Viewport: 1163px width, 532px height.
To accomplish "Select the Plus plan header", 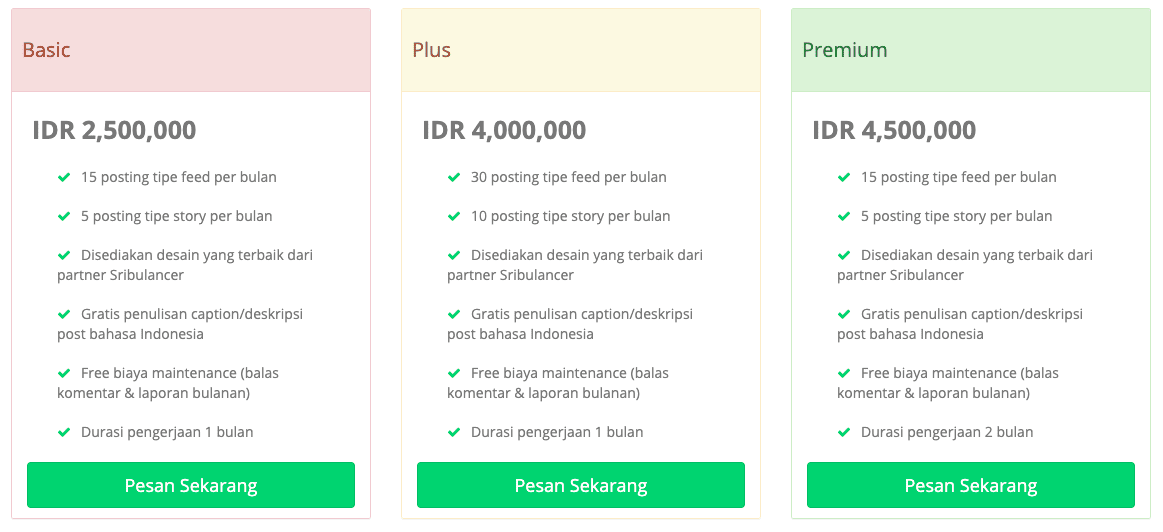I will 432,50.
